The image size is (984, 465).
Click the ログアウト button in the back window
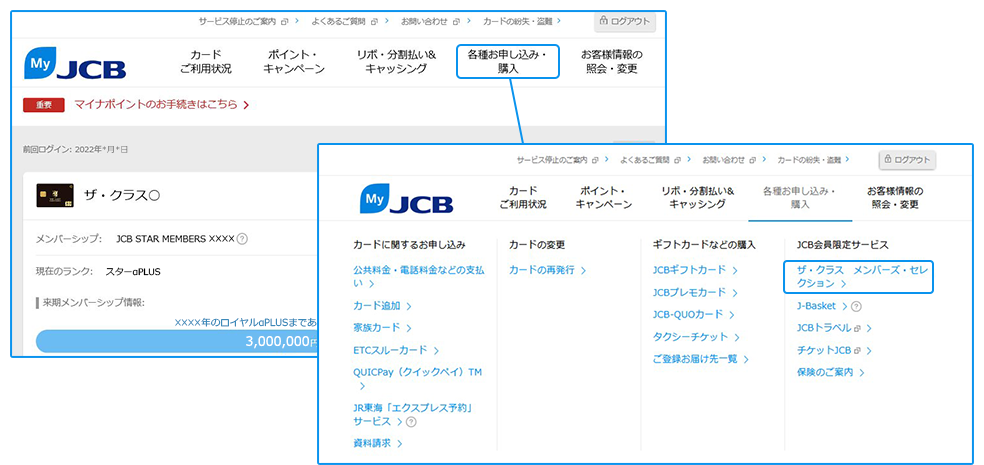click(x=624, y=21)
